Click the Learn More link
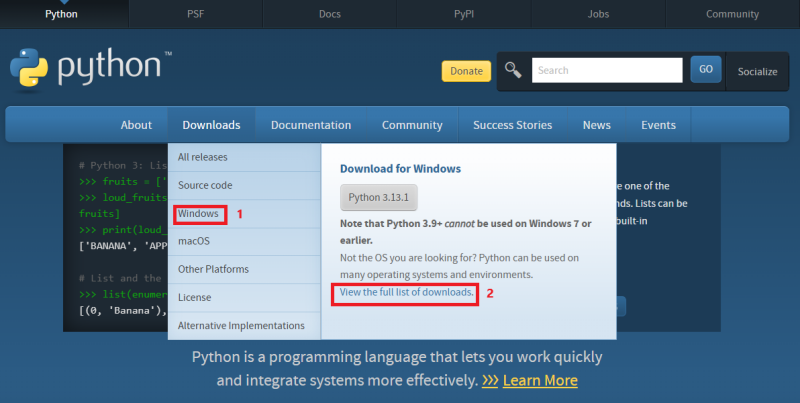 tap(540, 381)
